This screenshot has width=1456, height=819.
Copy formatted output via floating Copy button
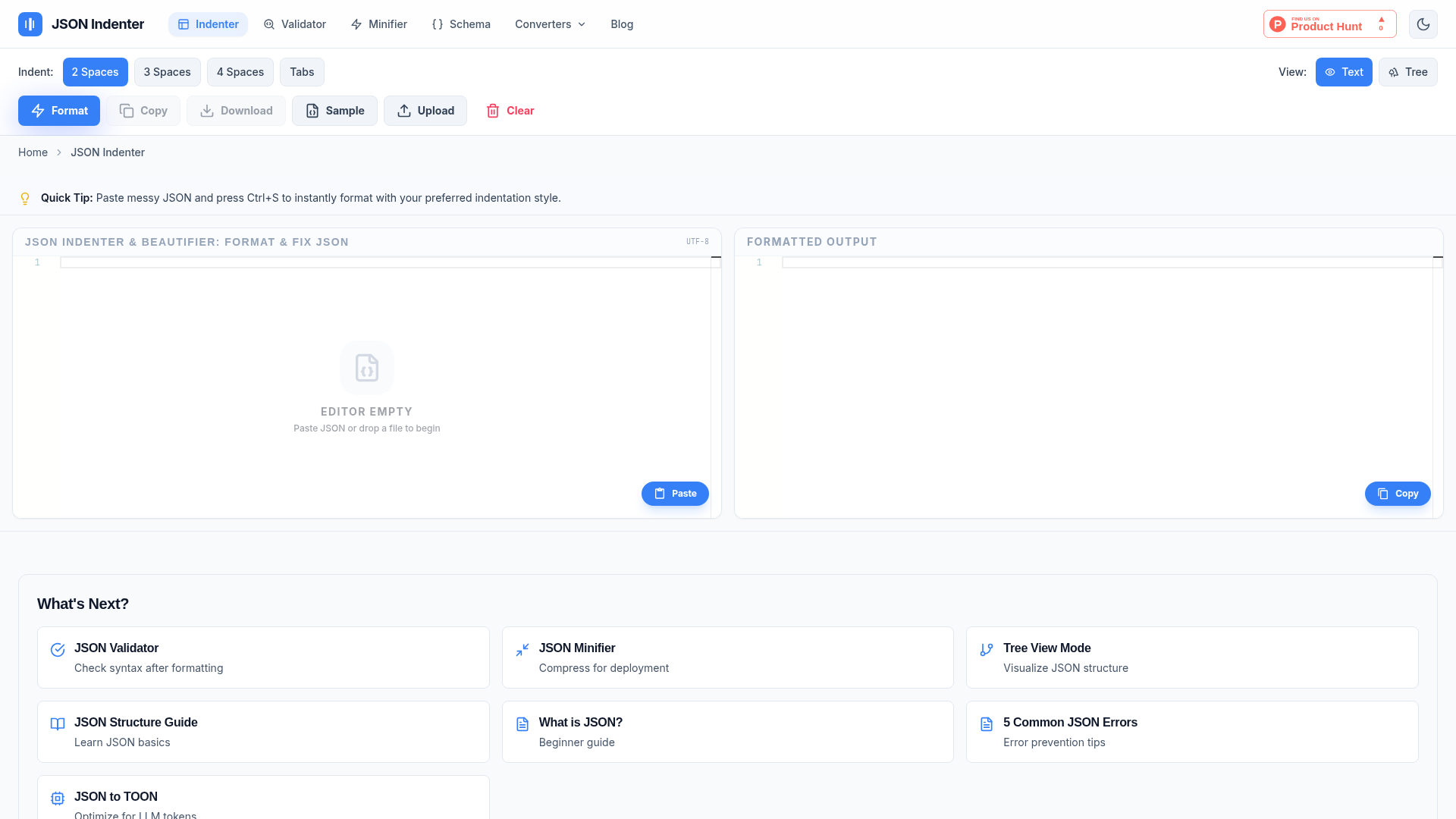[x=1398, y=494]
